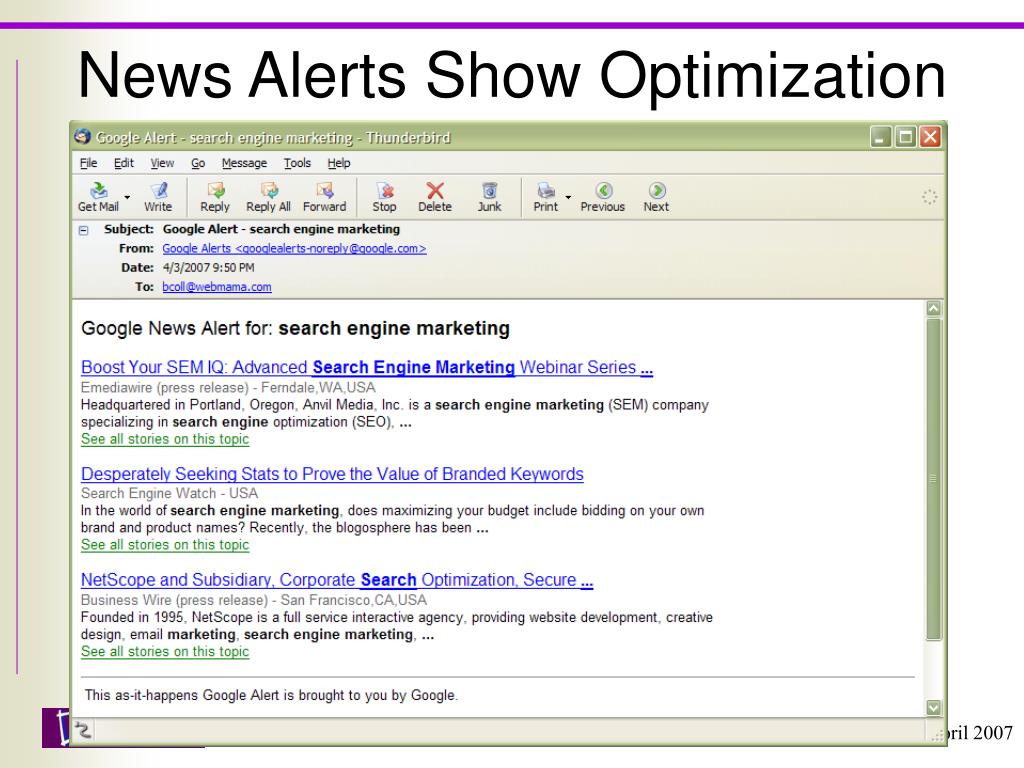
Task: Click See all stories under Search Engine Watch
Action: (165, 545)
